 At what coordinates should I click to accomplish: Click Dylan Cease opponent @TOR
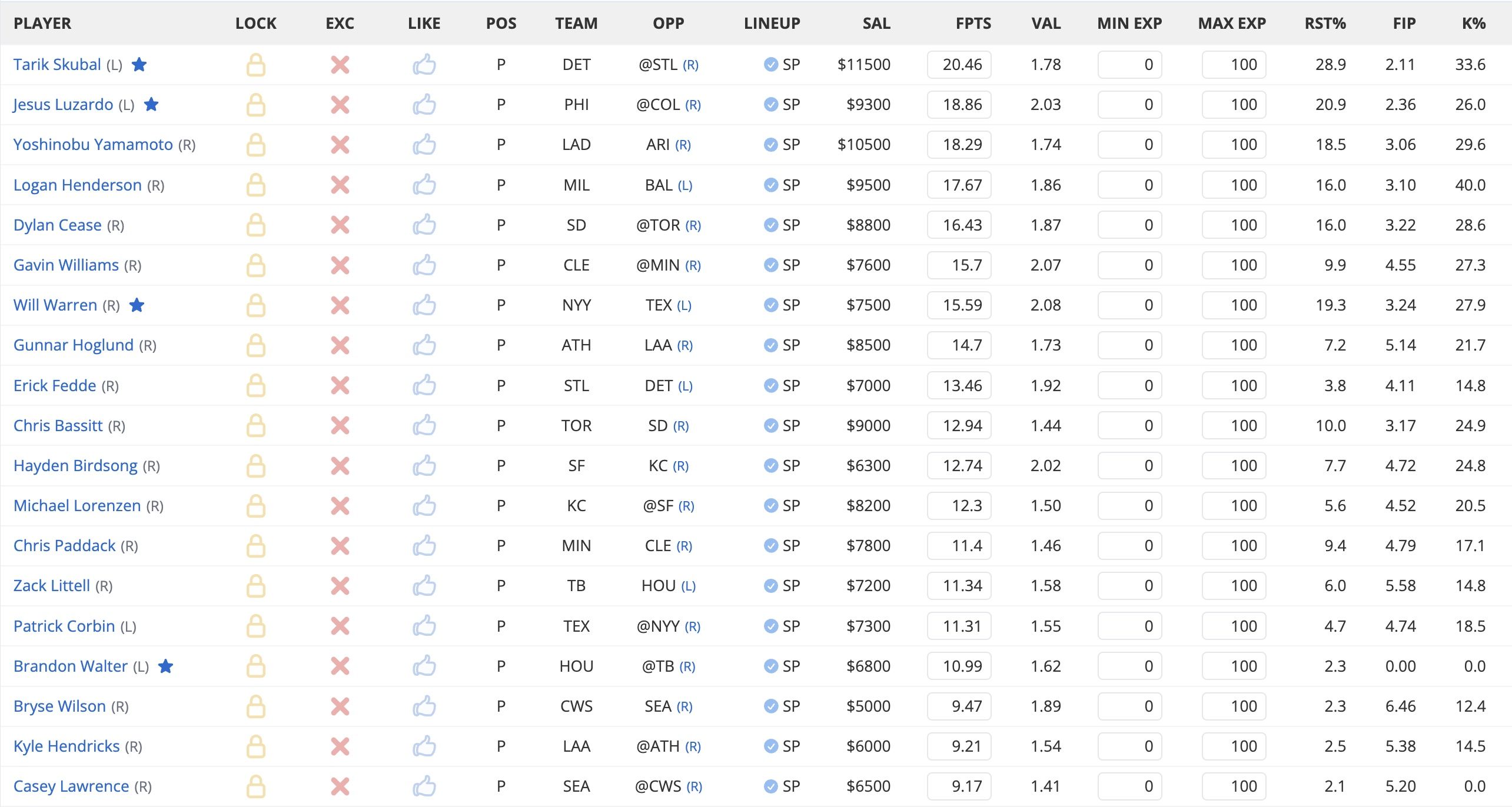[x=658, y=225]
